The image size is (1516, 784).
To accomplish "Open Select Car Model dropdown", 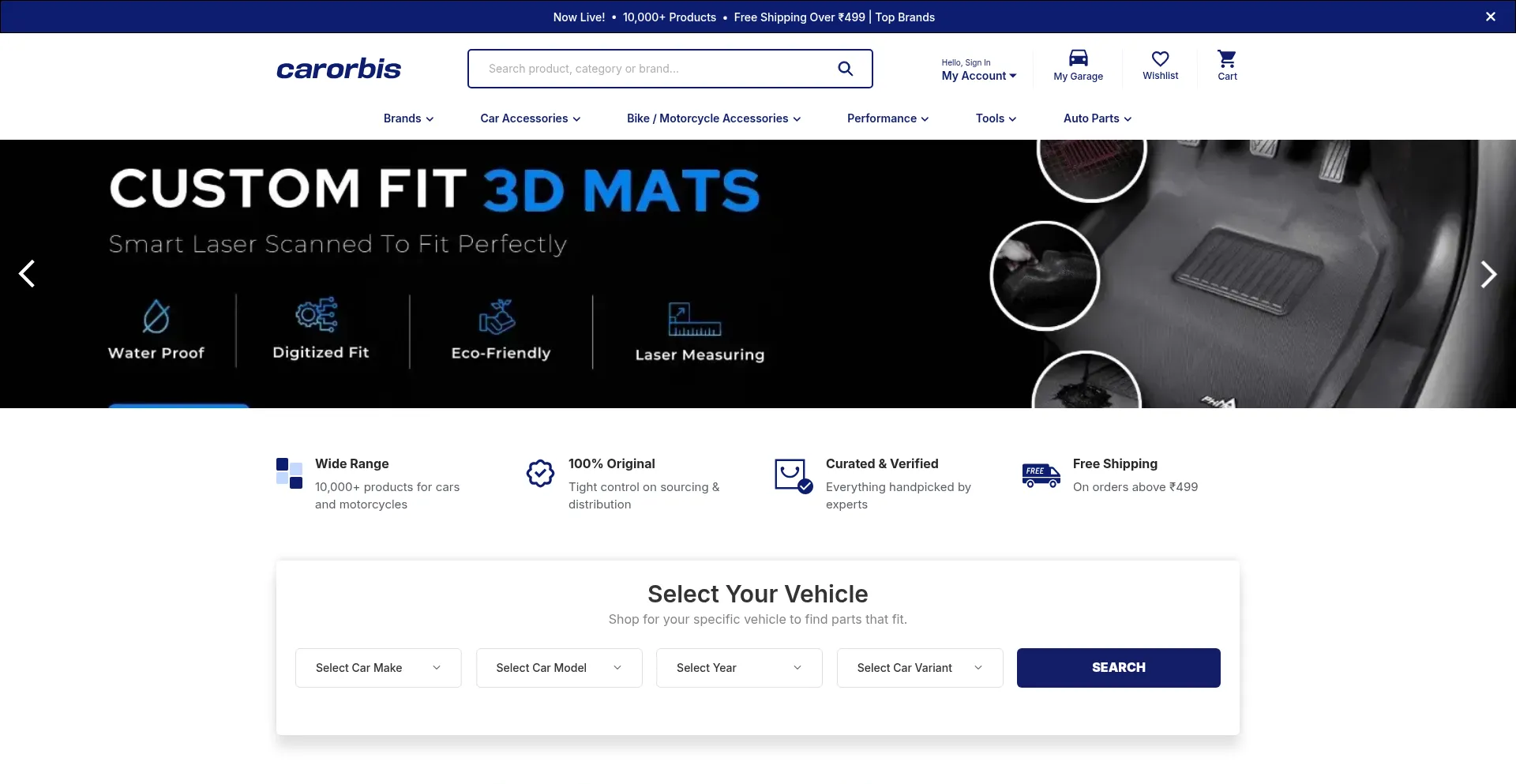I will 559,668.
